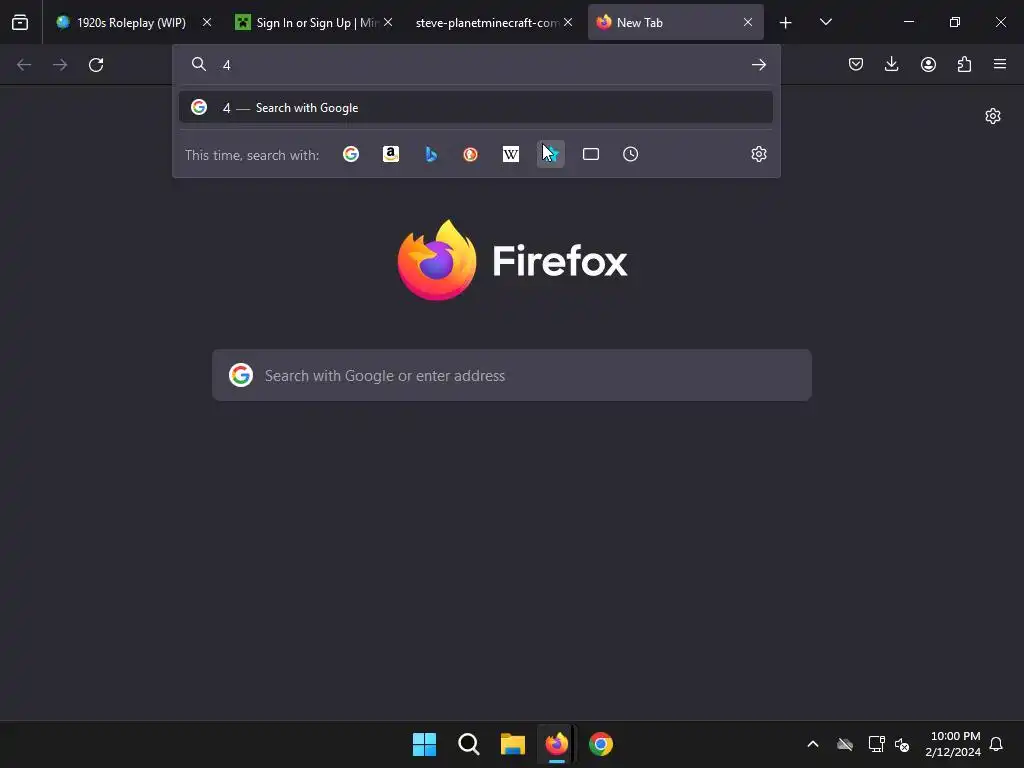Show hidden system tray icons
This screenshot has height=768, width=1024.
click(813, 744)
